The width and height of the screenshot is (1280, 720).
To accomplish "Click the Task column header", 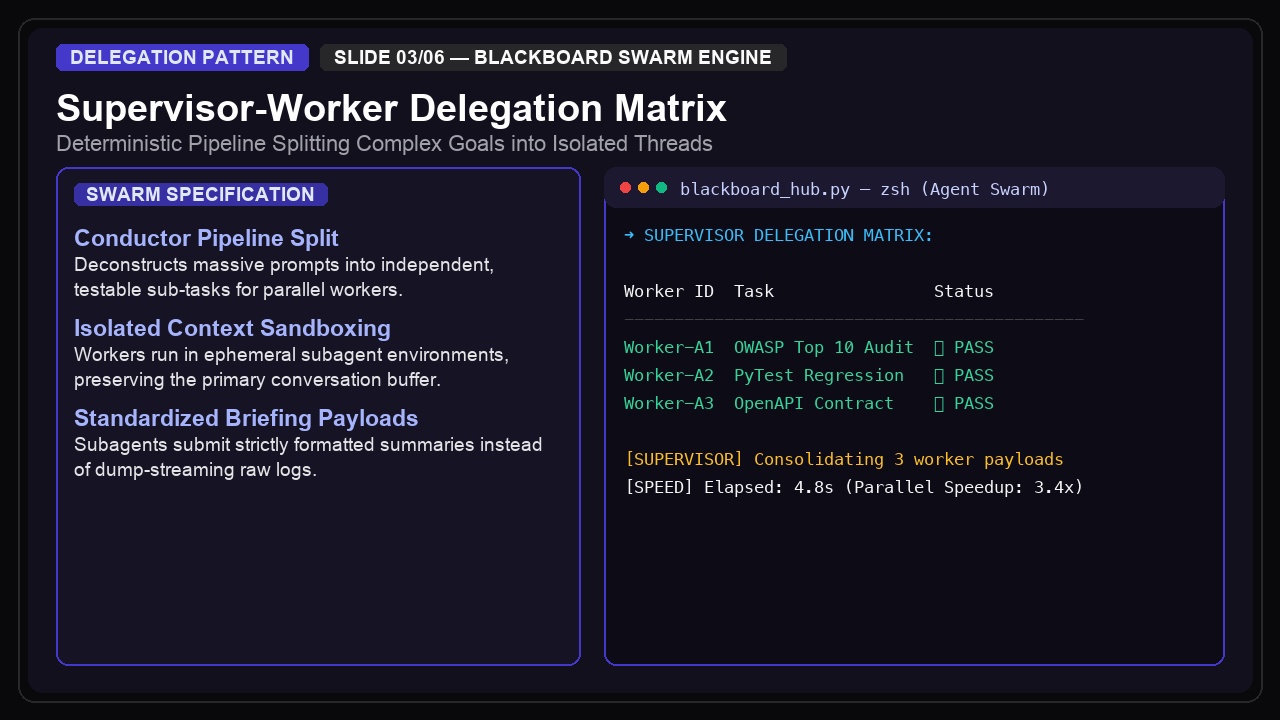I will [754, 292].
